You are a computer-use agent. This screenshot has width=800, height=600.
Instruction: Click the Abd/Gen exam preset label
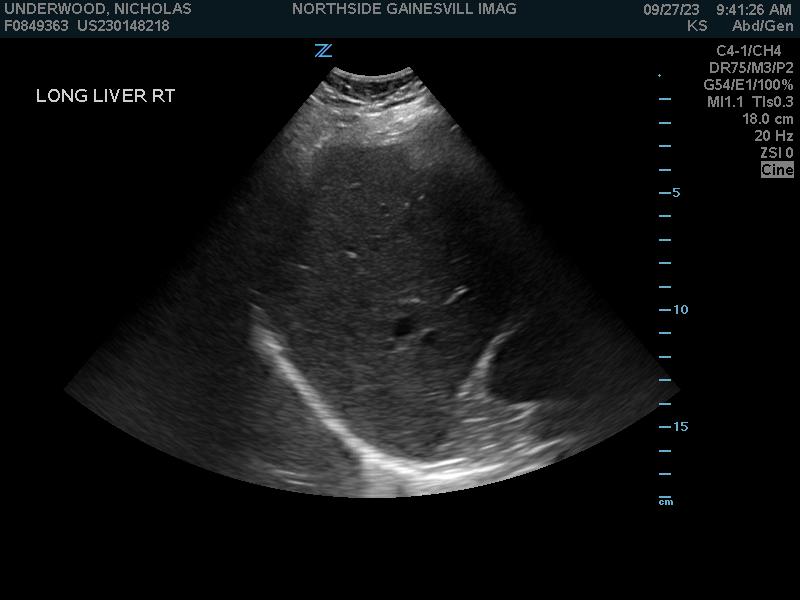point(762,26)
